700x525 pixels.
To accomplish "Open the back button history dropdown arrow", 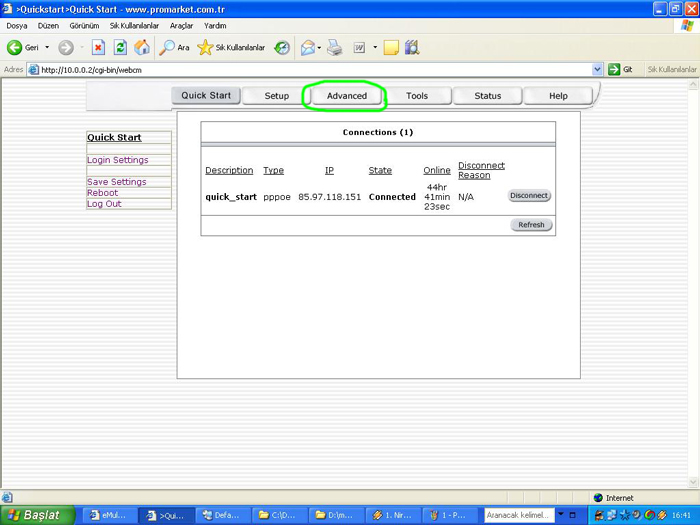I will (47, 47).
